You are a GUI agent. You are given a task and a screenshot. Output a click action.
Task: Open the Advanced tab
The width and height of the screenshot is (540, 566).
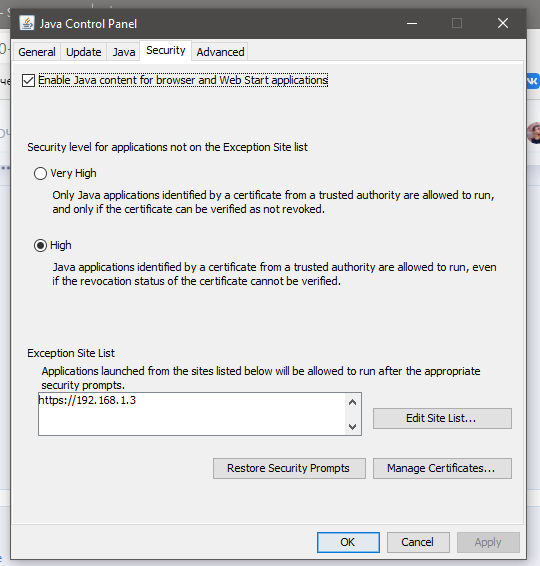220,52
